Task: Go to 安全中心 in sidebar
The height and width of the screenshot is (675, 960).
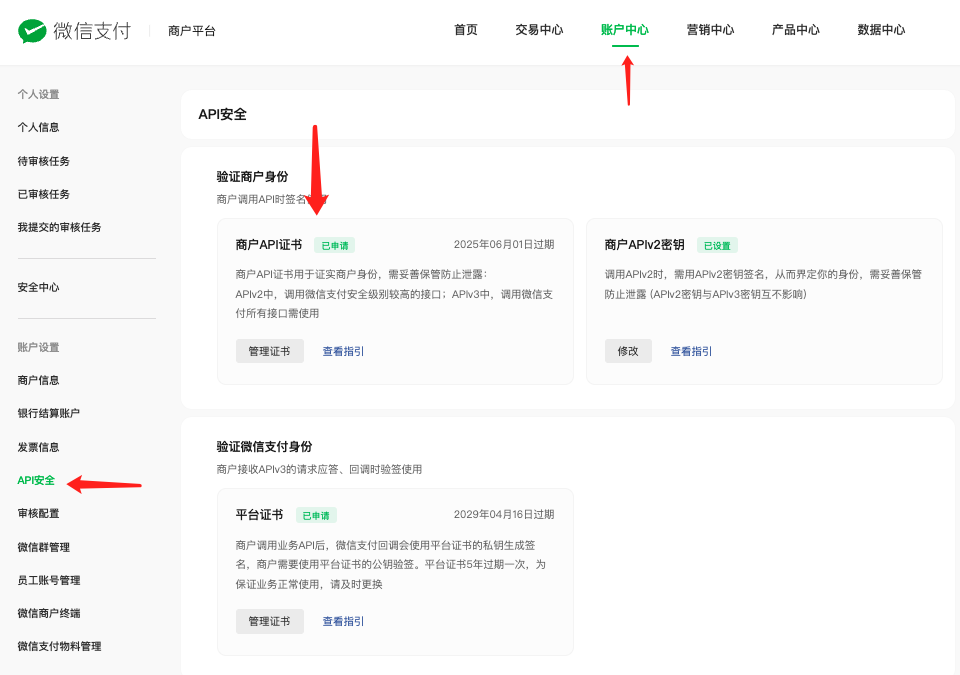Action: (39, 287)
